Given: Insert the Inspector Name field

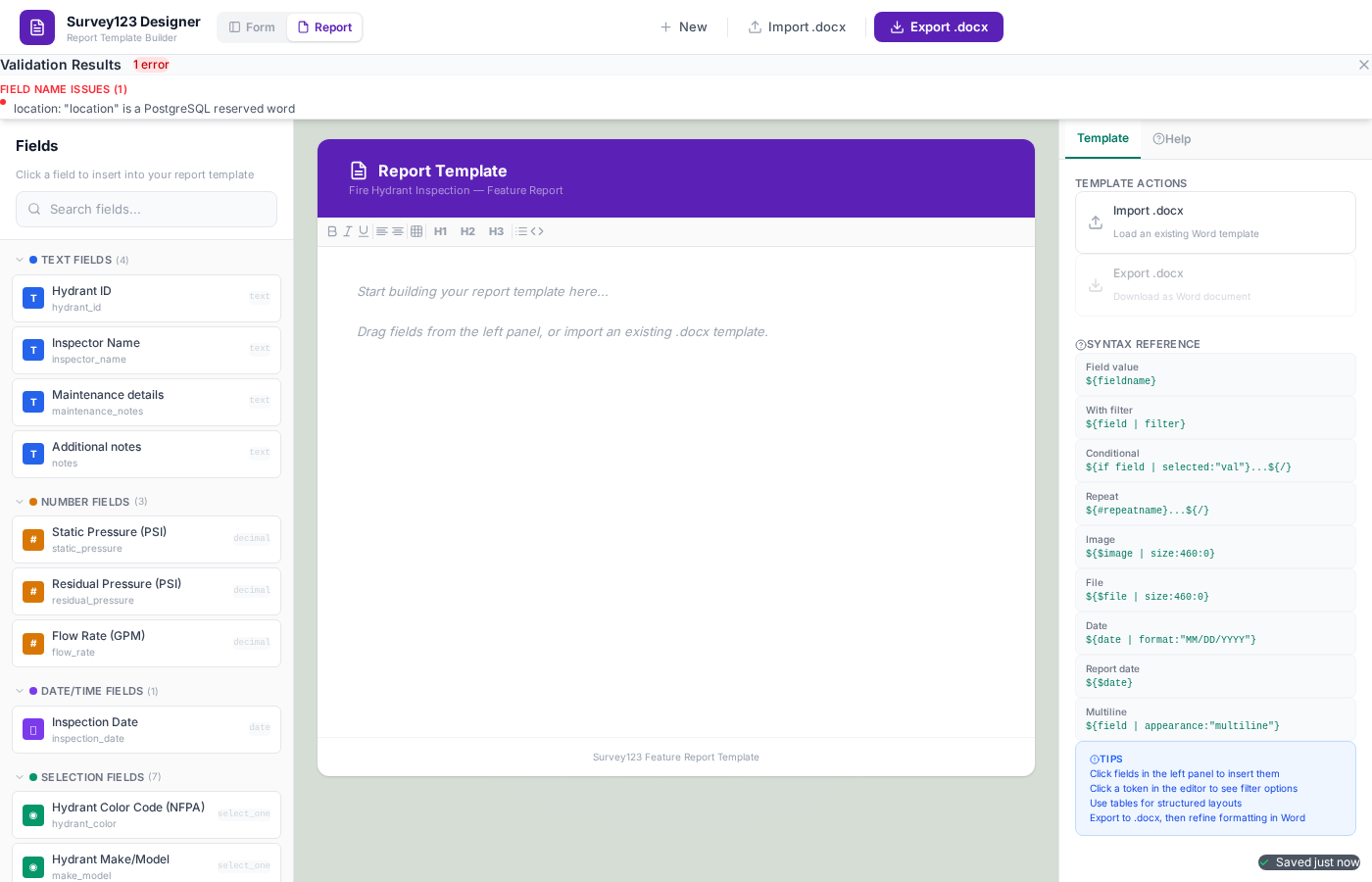Looking at the screenshot, I should click(146, 350).
